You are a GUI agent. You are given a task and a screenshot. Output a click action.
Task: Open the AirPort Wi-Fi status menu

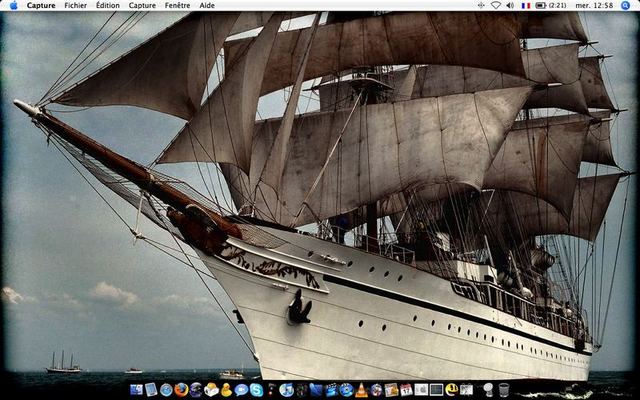click(x=496, y=5)
